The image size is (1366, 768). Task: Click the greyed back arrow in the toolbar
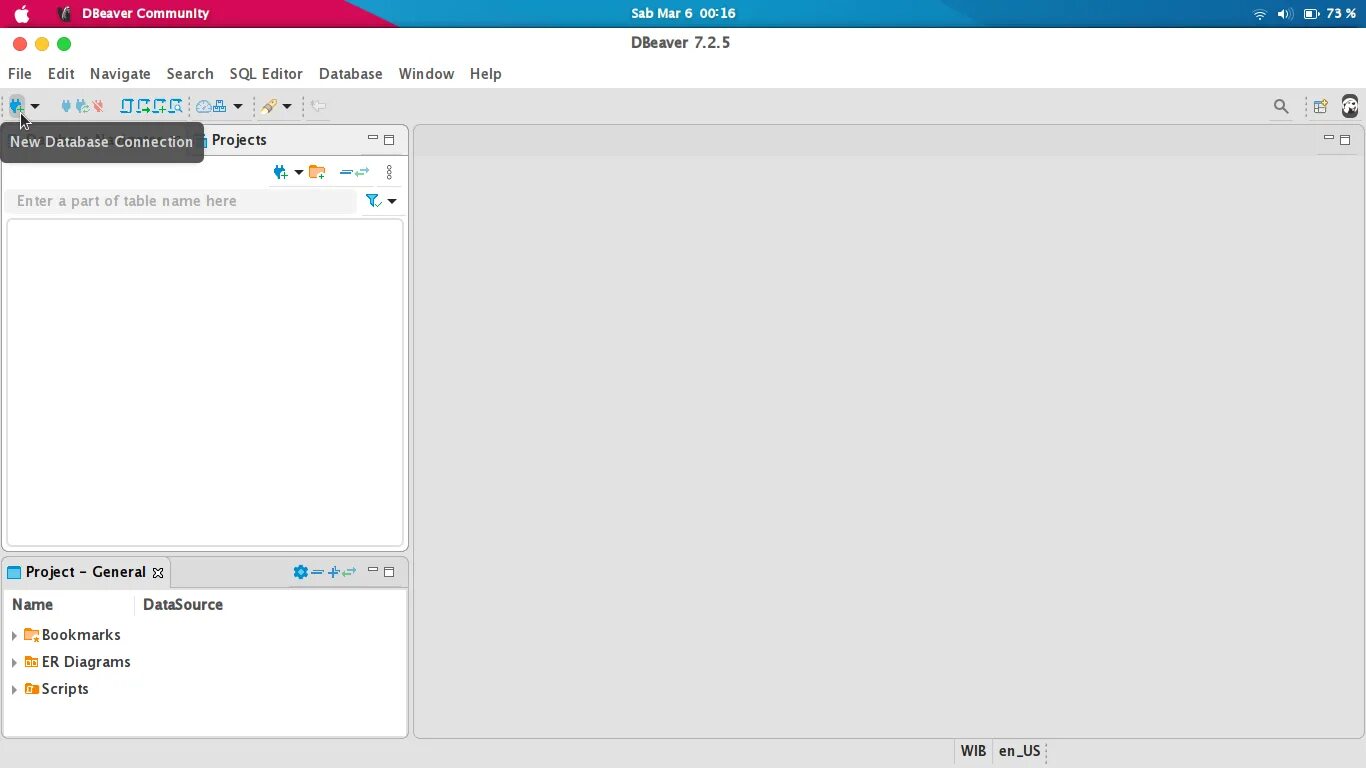tap(318, 106)
